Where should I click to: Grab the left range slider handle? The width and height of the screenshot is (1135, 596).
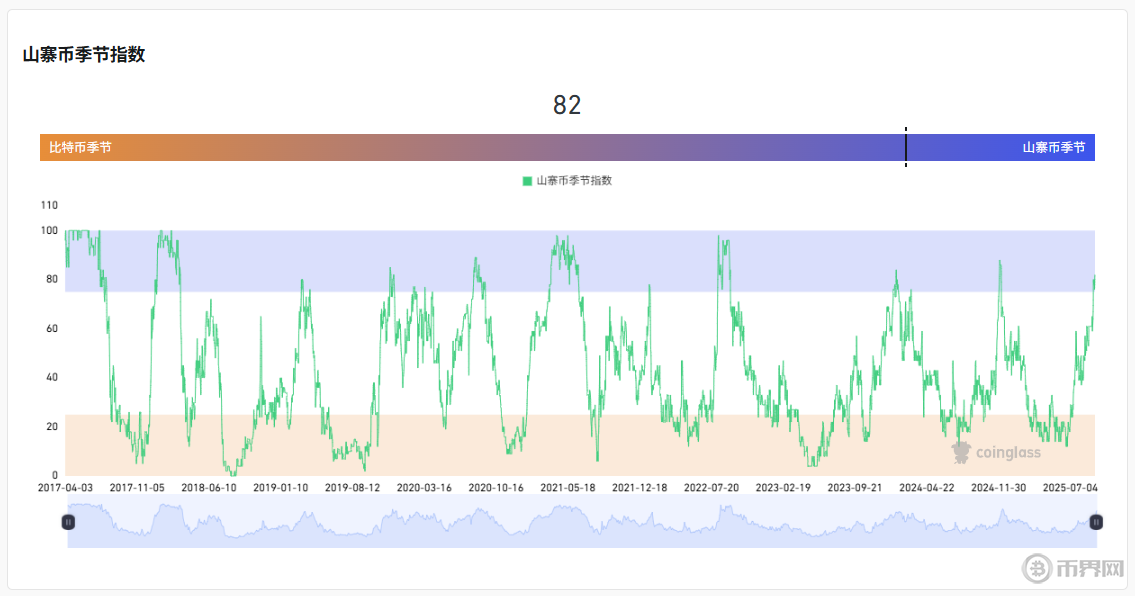(x=69, y=522)
